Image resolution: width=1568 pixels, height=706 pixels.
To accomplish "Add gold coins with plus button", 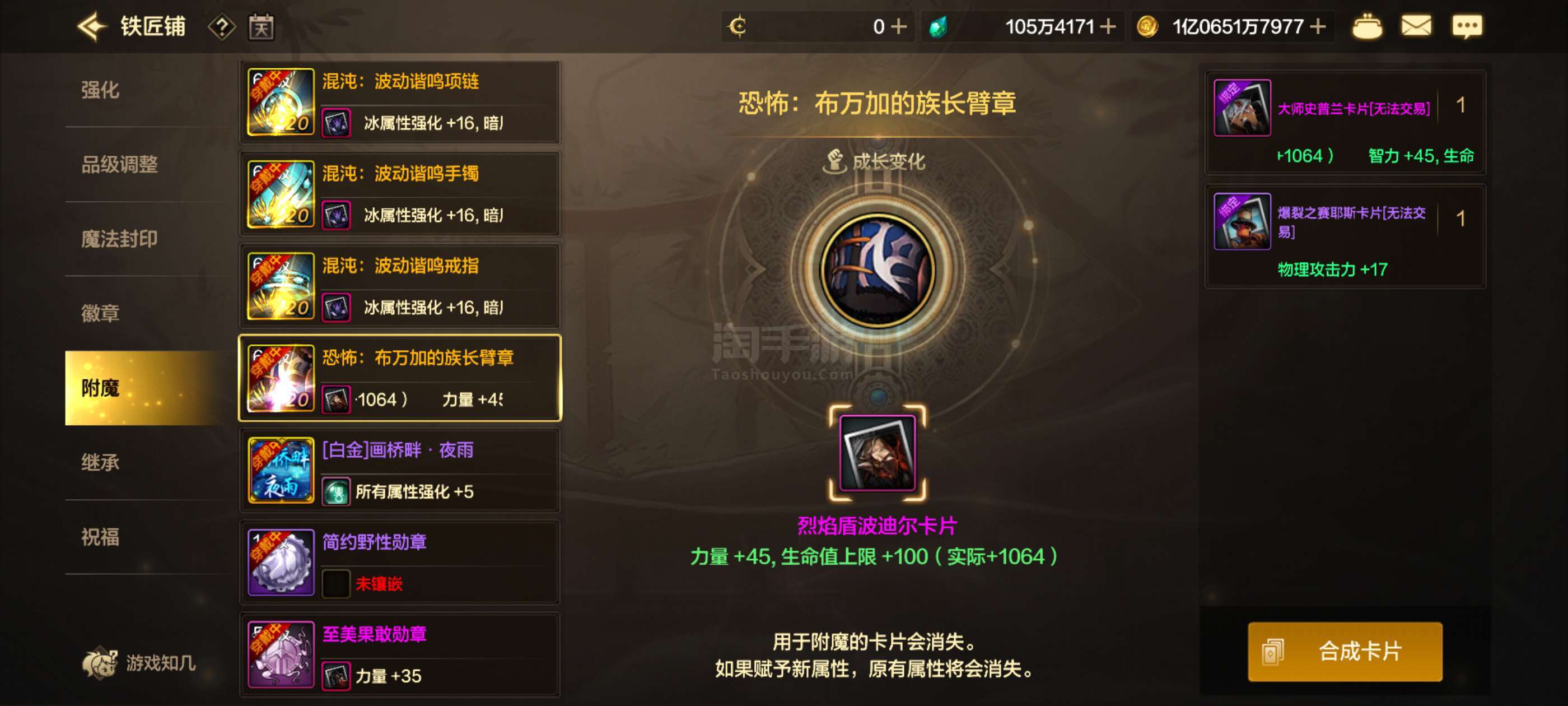I will [1318, 27].
